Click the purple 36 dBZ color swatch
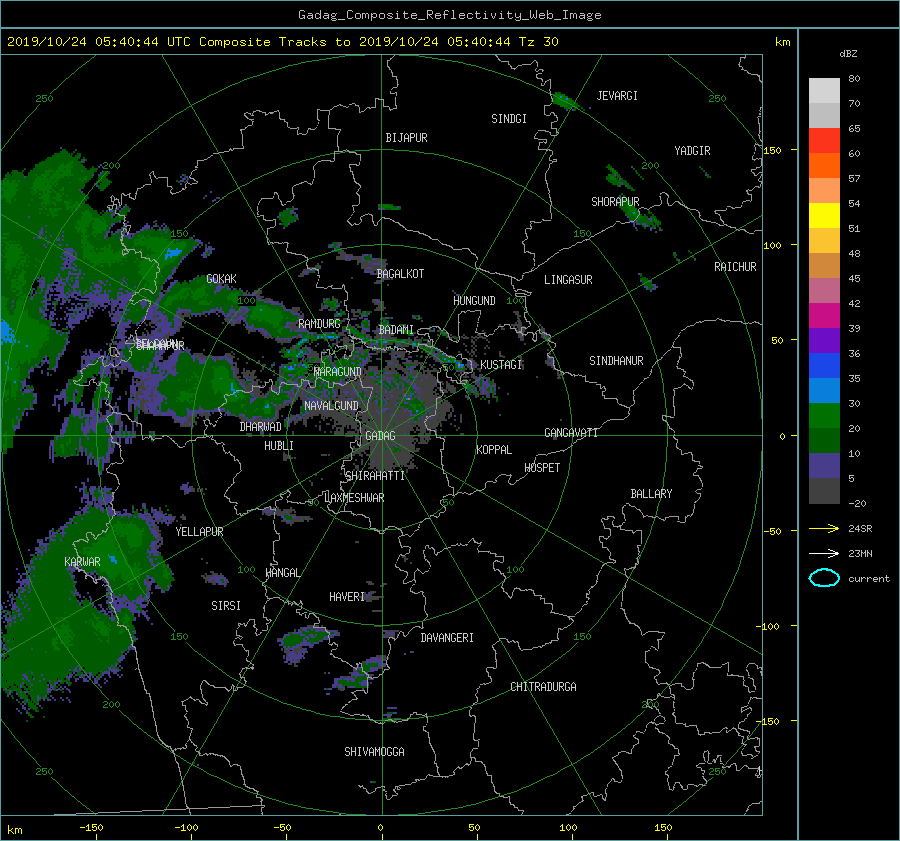 [824, 340]
